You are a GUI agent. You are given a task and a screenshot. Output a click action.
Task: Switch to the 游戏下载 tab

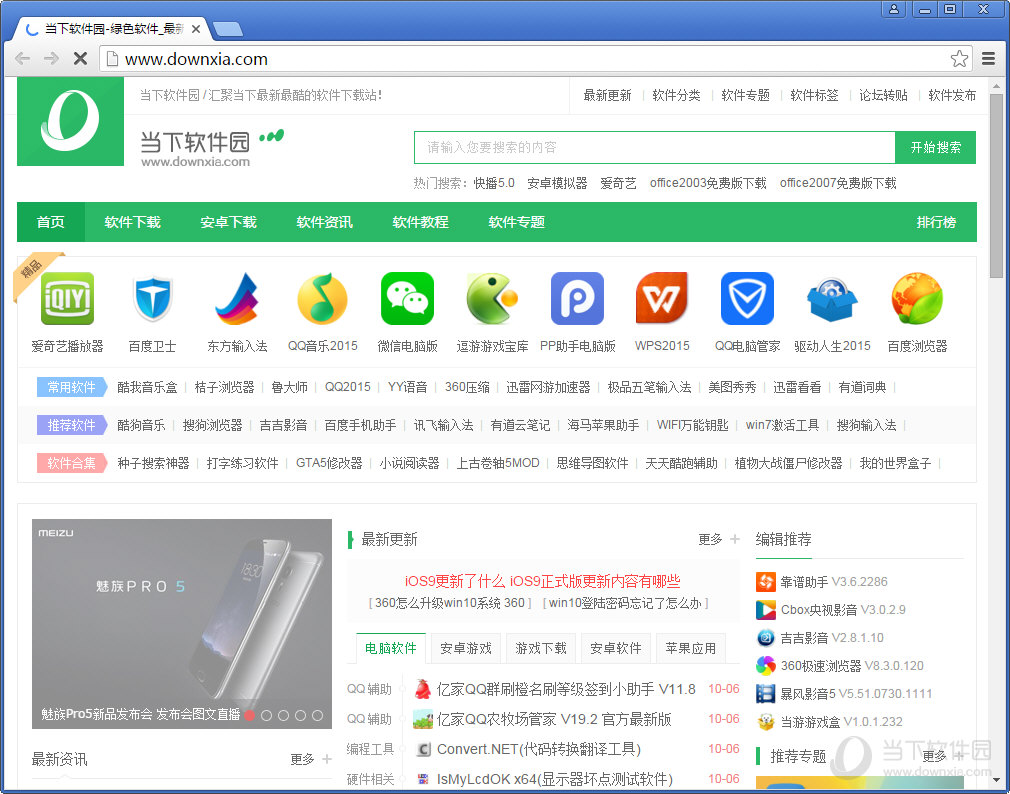(x=541, y=648)
